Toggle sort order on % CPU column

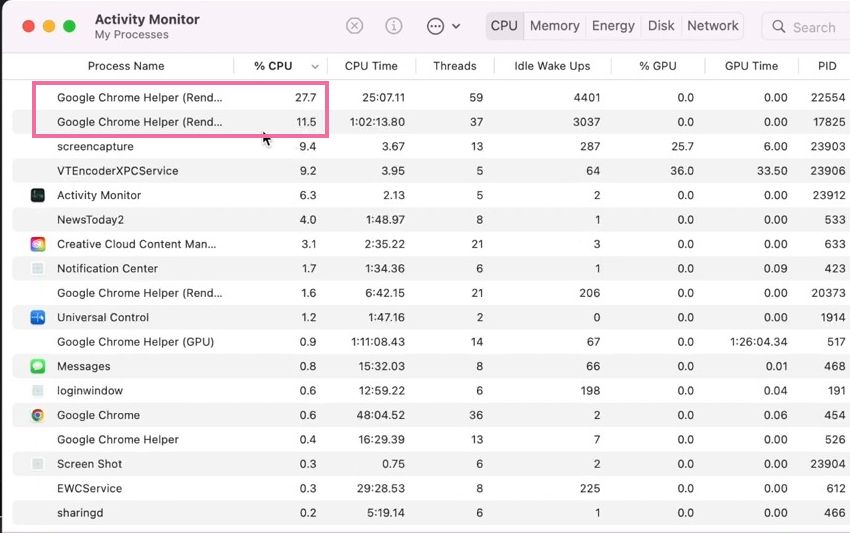280,66
